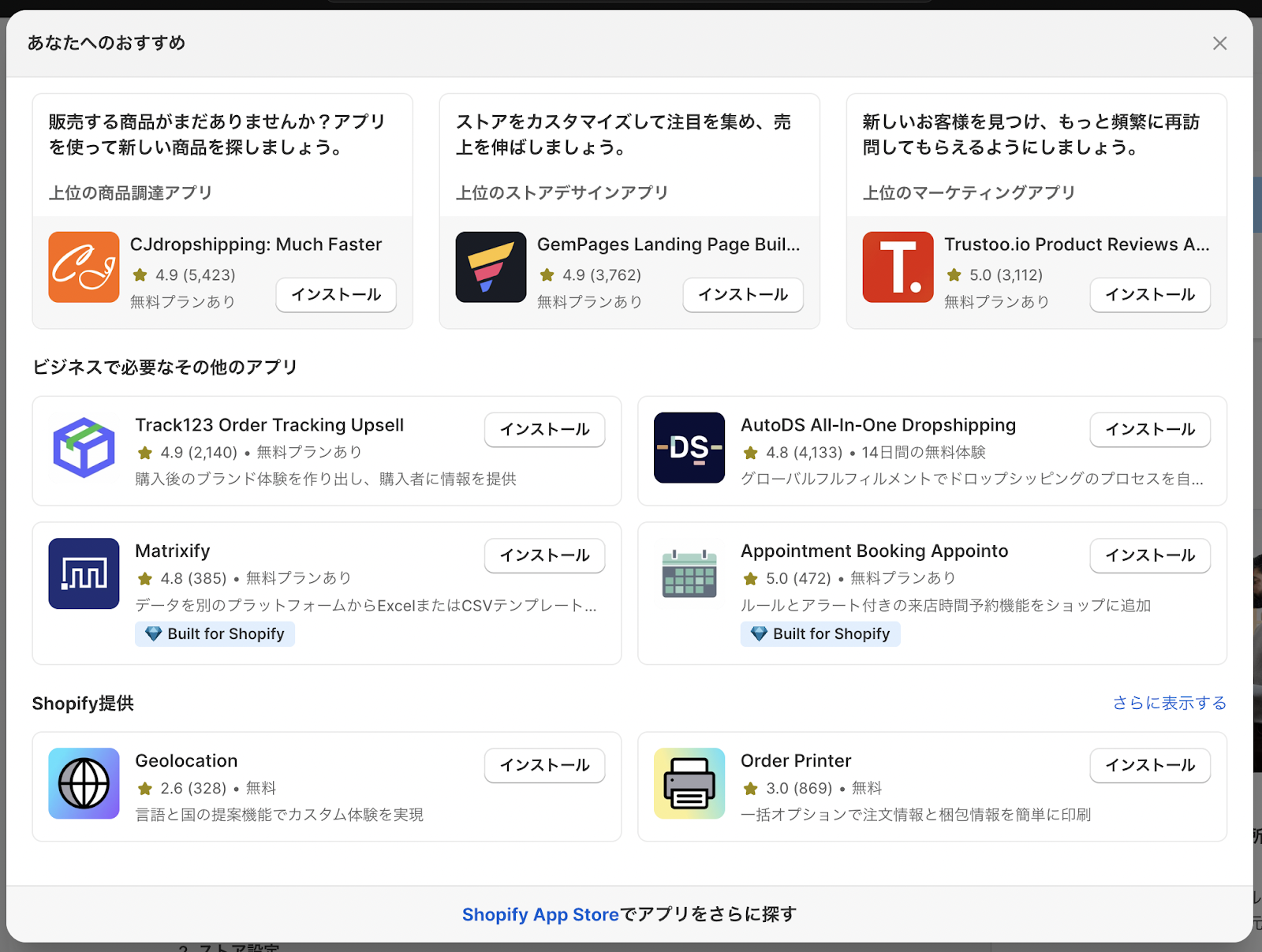Image resolution: width=1262 pixels, height=952 pixels.
Task: Open the Shopify App Store link
Action: tap(540, 914)
